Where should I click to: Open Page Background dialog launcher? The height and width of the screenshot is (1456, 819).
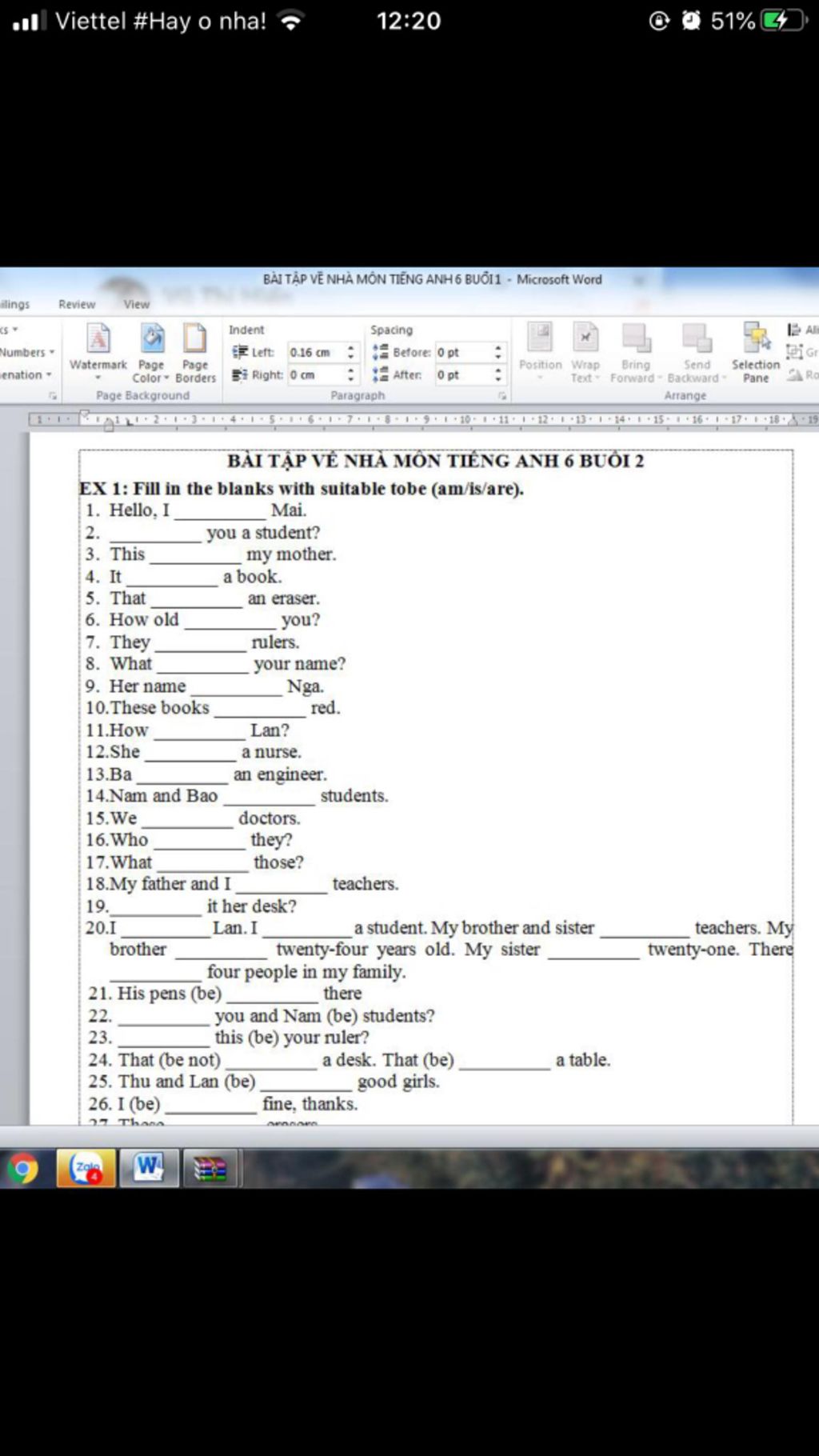53,396
